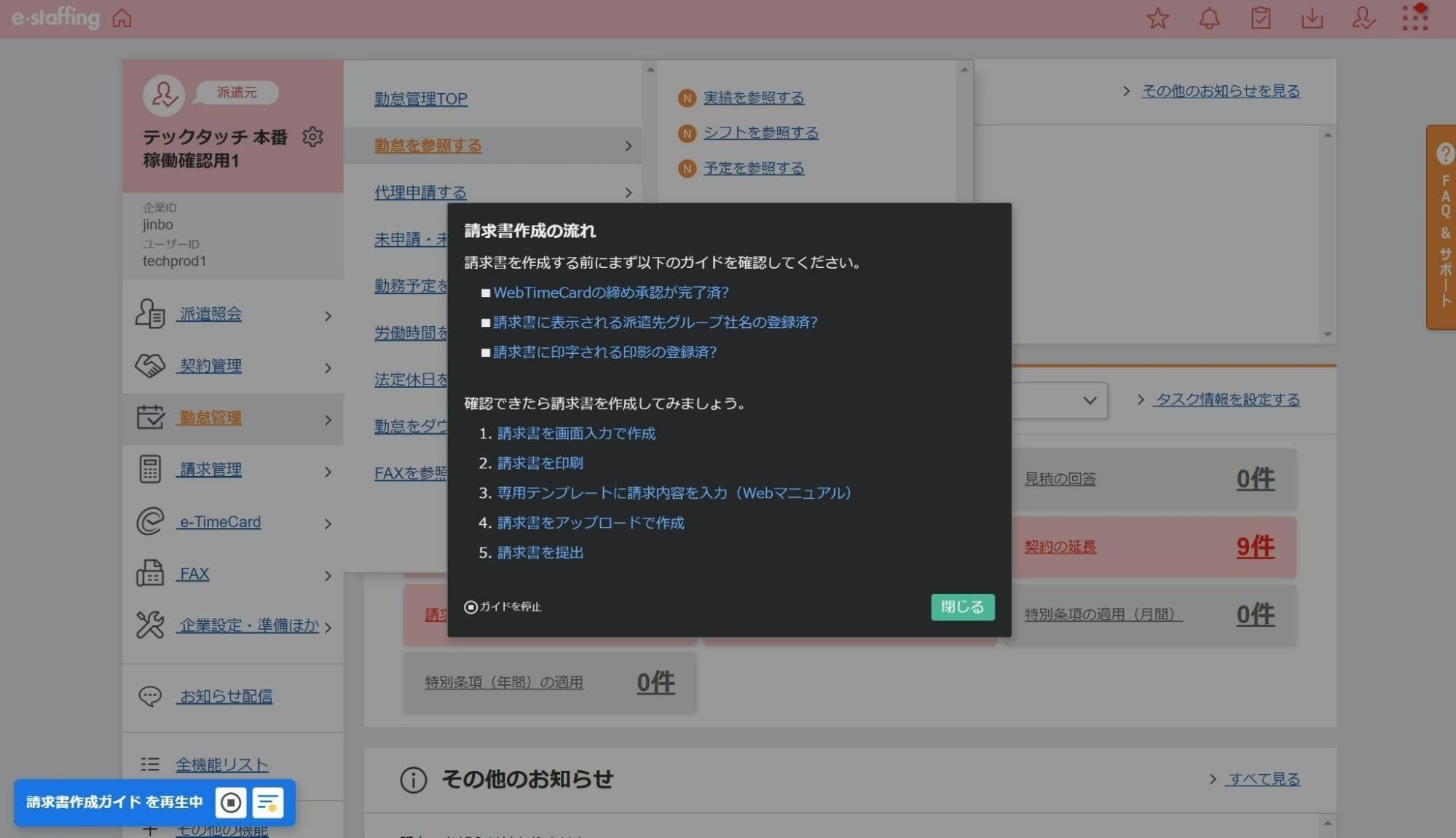Click the e-staffing home icon

click(121, 18)
